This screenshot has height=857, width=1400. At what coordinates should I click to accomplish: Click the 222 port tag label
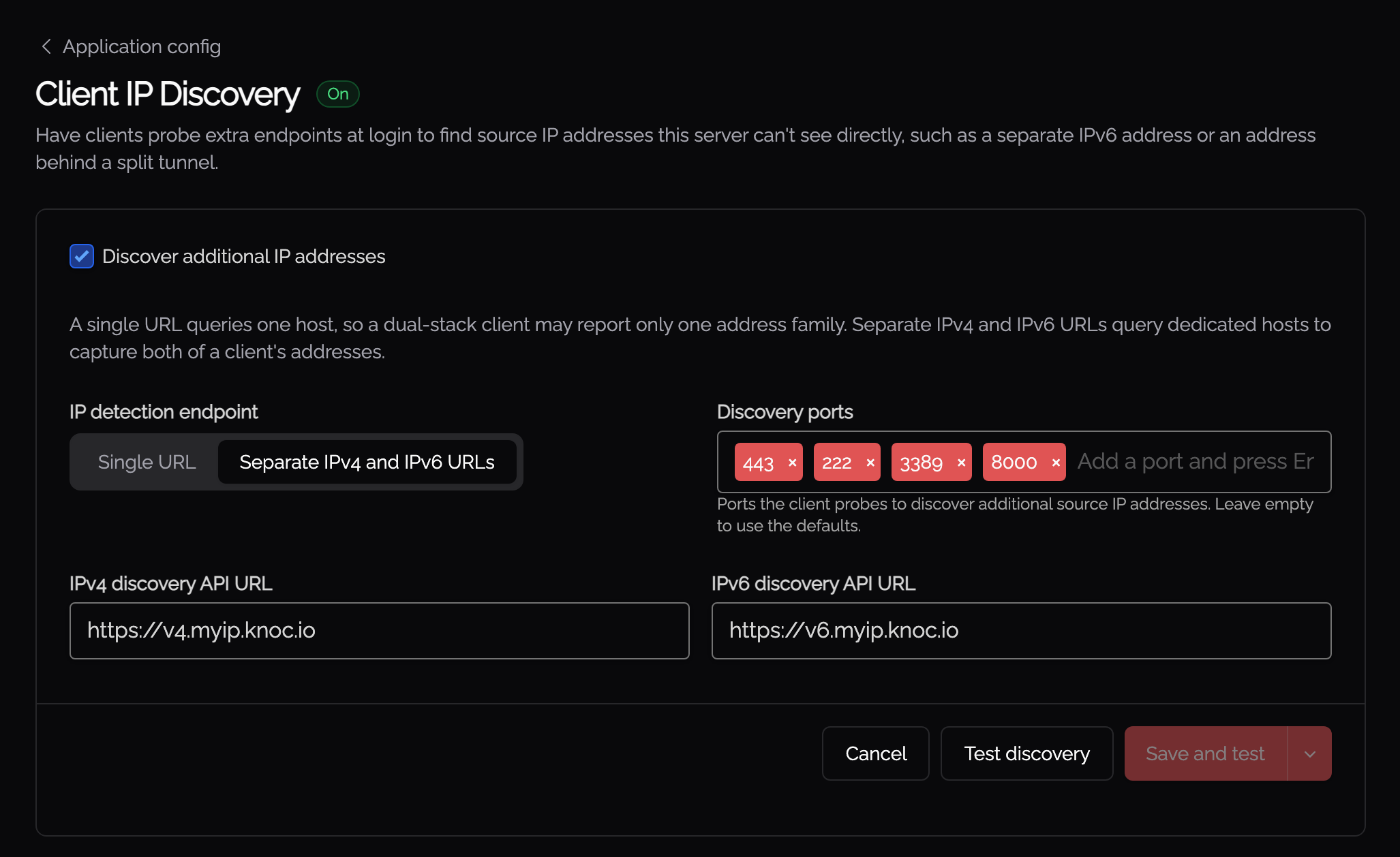(836, 463)
